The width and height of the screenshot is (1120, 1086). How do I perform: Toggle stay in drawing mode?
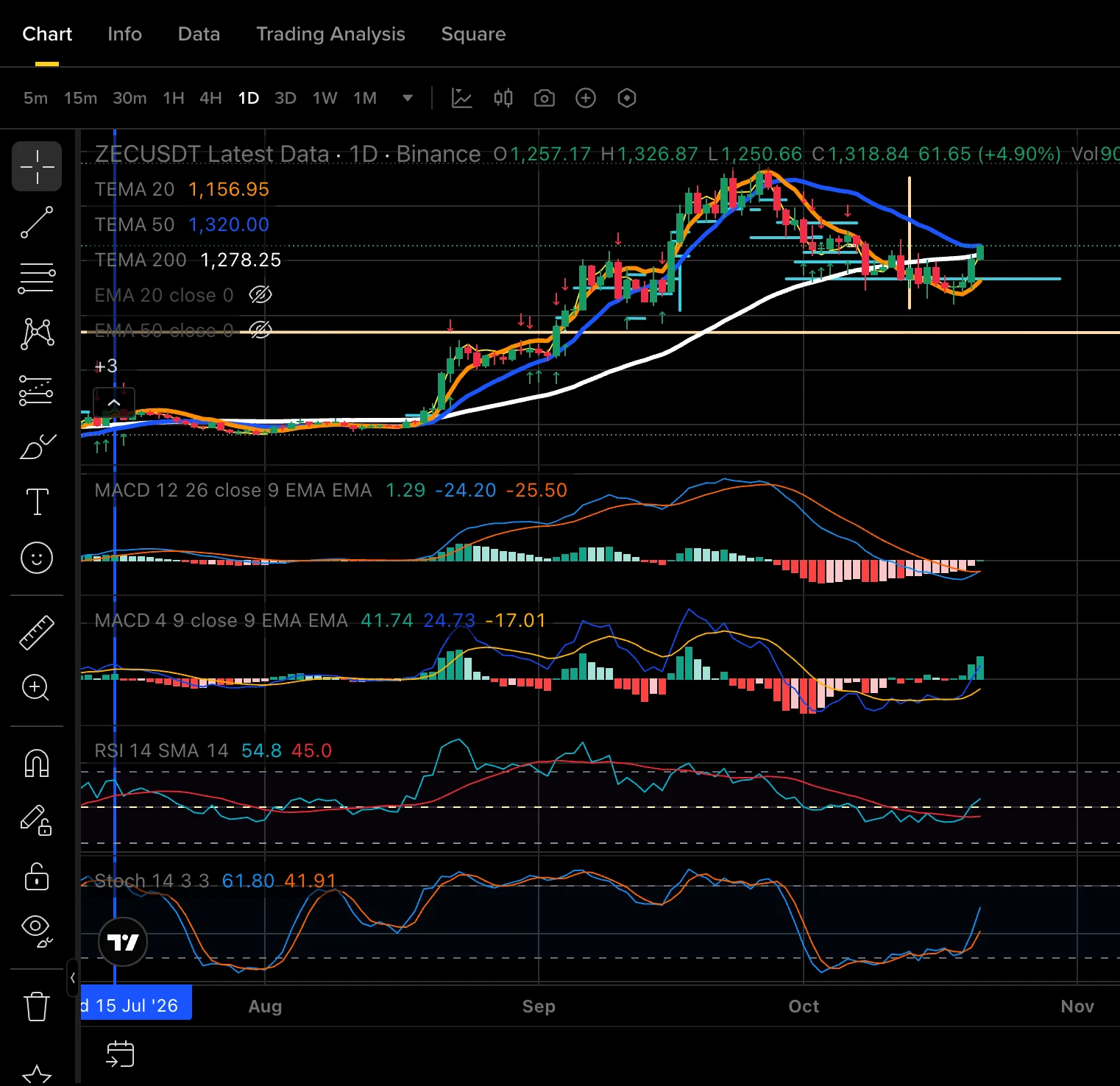36,820
